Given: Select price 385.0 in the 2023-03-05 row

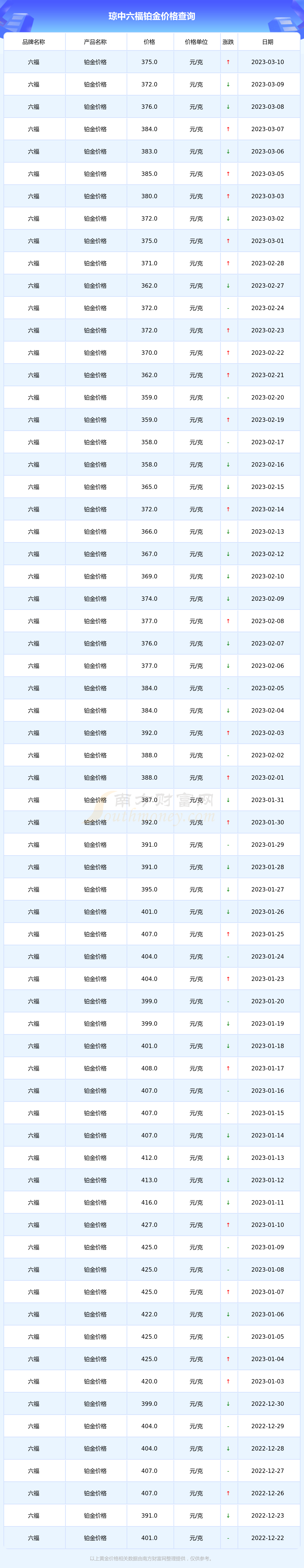Looking at the screenshot, I should click(149, 174).
